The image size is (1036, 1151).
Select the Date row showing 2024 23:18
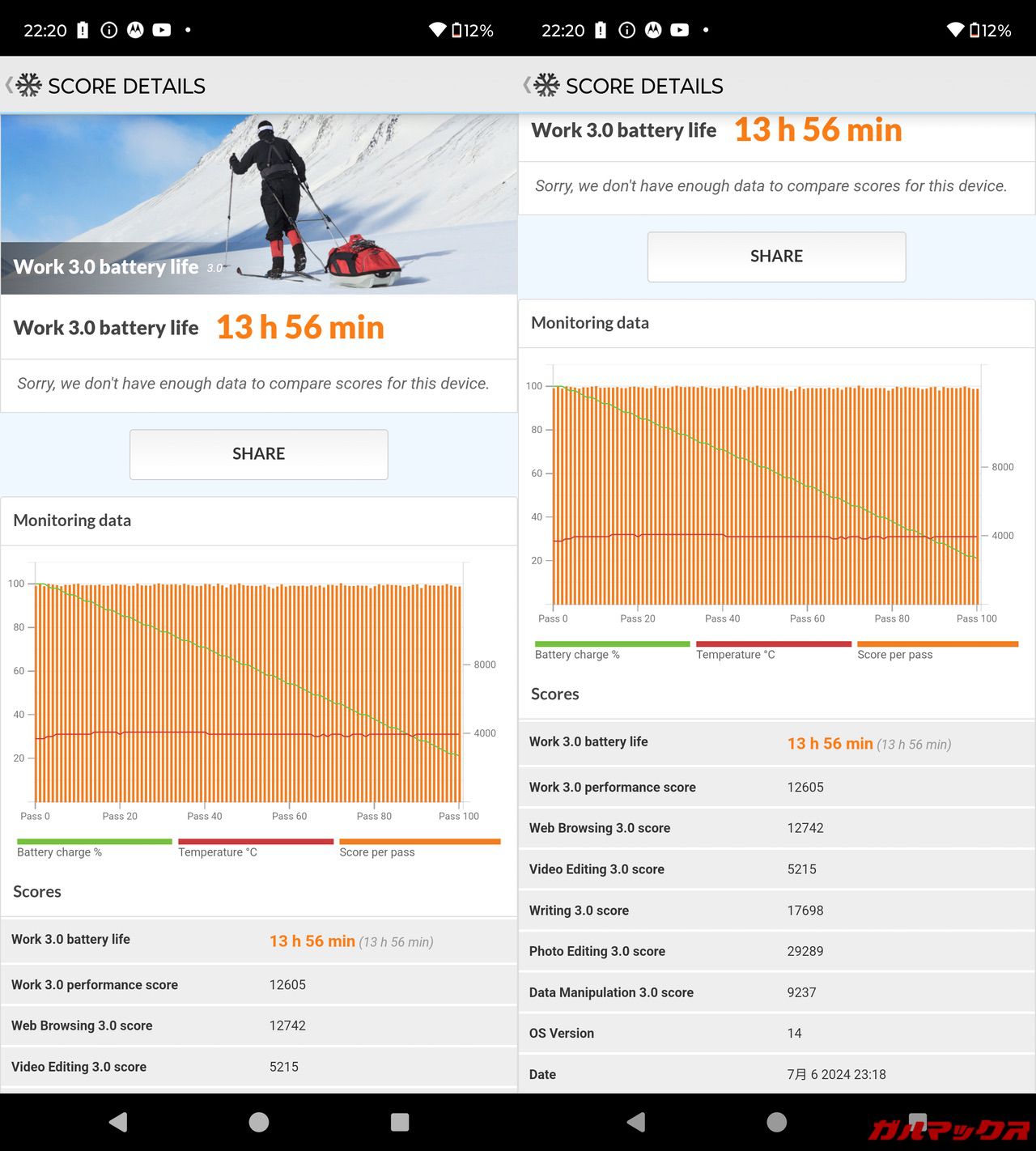click(776, 1074)
